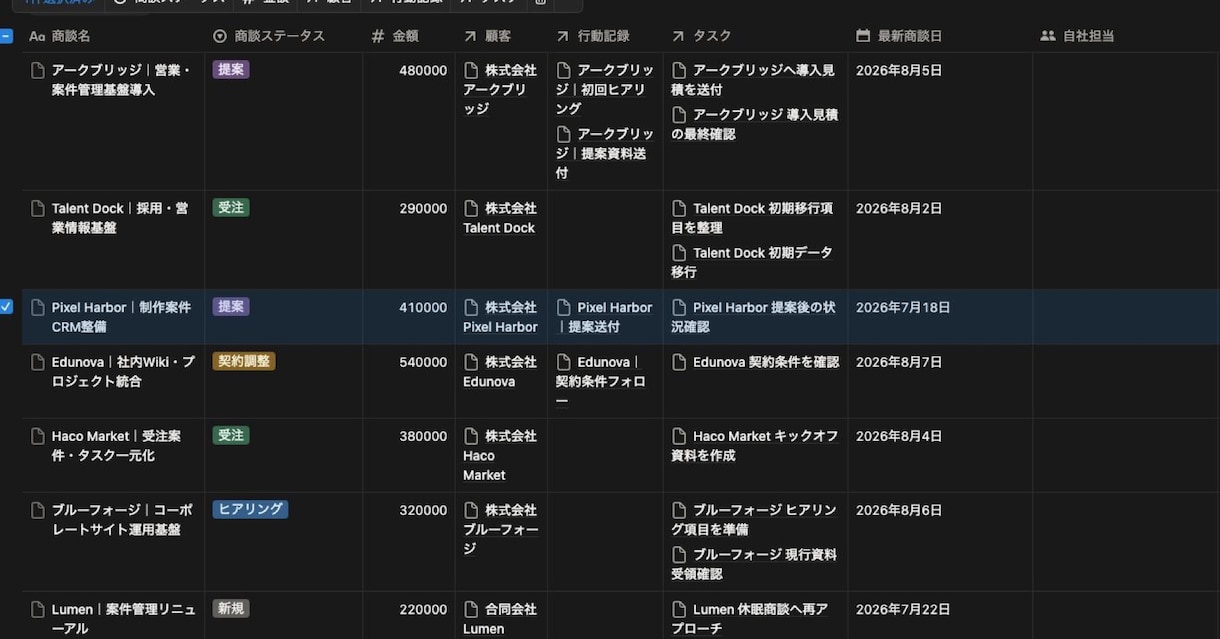
Task: Click 提案 status tag in Pixel Harbor row
Action: pos(231,307)
